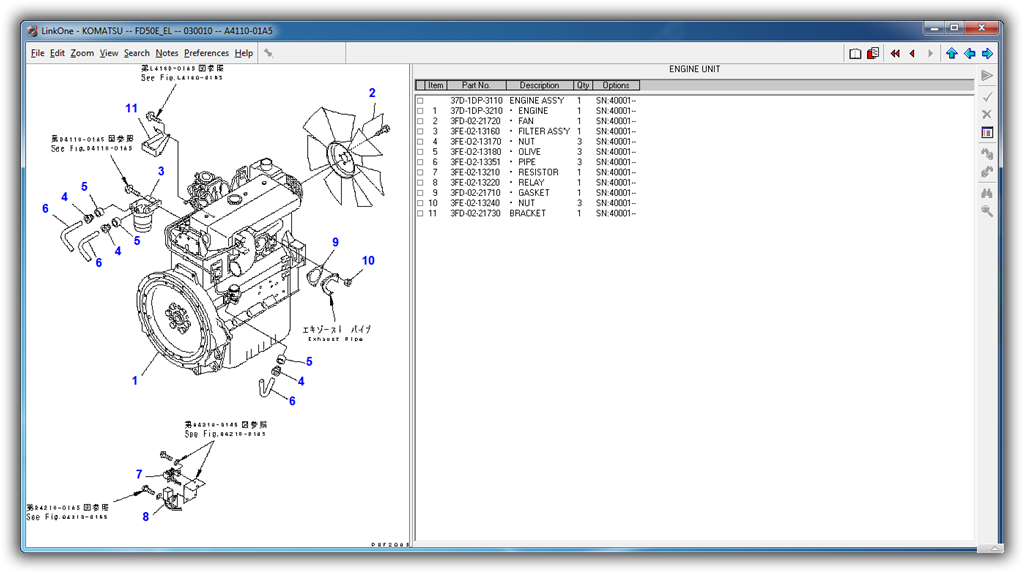Tick the checkbox for item 3 FILTER ASS'Y

(420, 132)
